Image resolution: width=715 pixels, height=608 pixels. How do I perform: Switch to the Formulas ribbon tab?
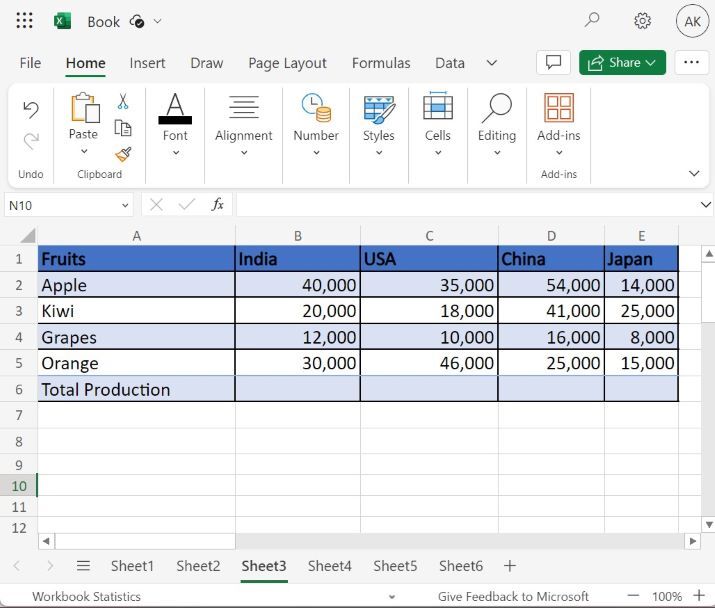point(381,63)
